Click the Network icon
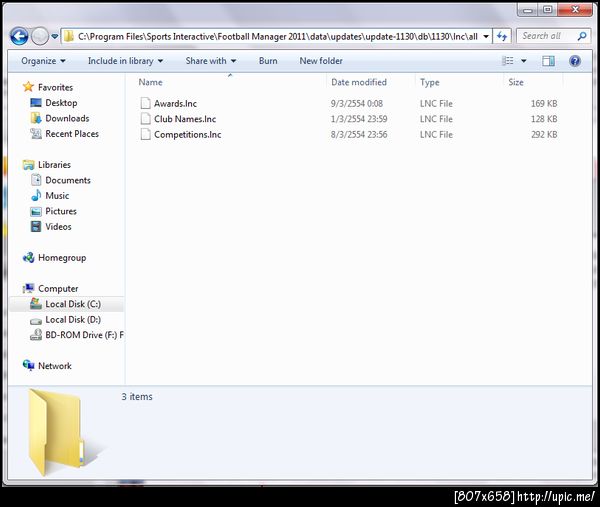The width and height of the screenshot is (600, 507). coord(28,365)
